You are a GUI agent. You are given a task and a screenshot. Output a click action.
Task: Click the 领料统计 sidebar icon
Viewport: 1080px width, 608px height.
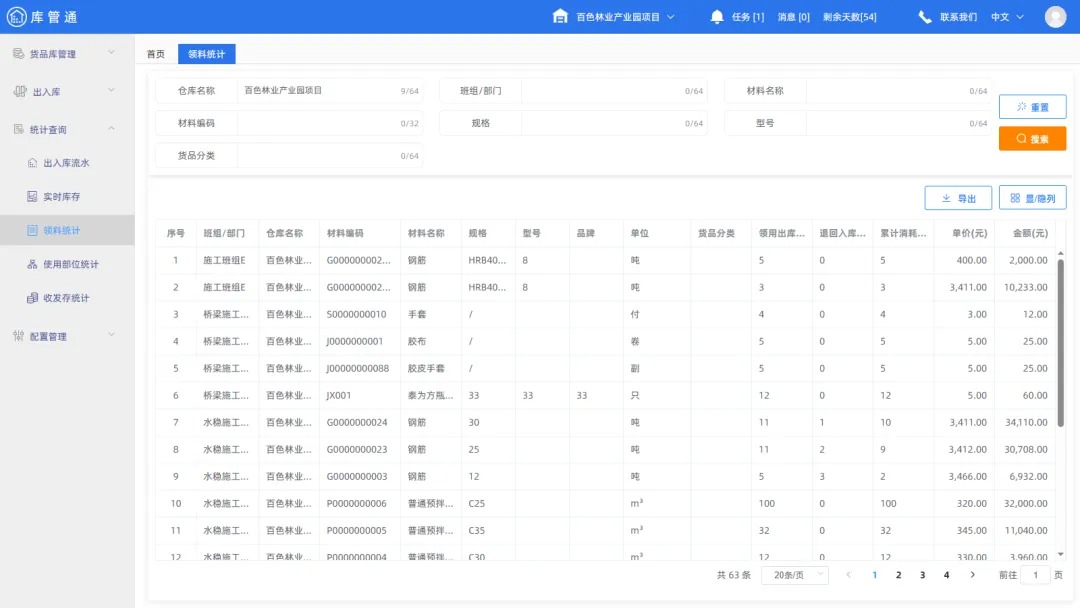point(34,230)
